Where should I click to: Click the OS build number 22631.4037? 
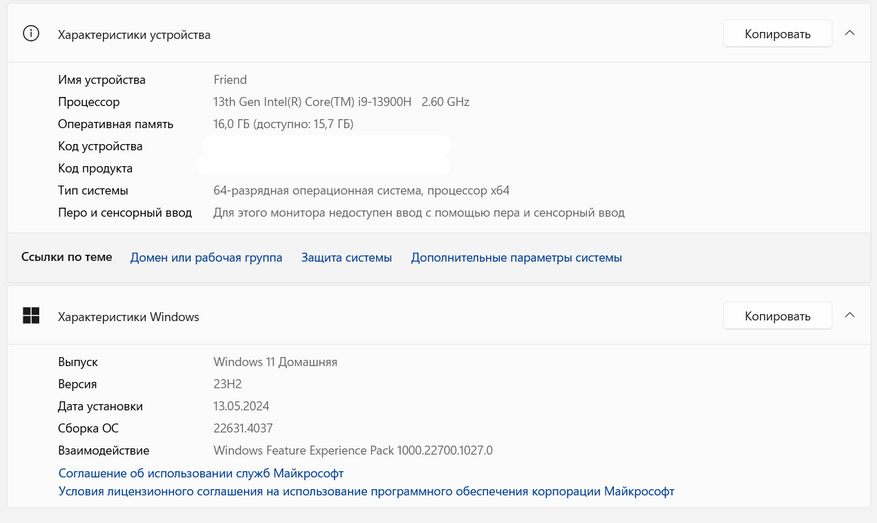pyautogui.click(x=243, y=428)
